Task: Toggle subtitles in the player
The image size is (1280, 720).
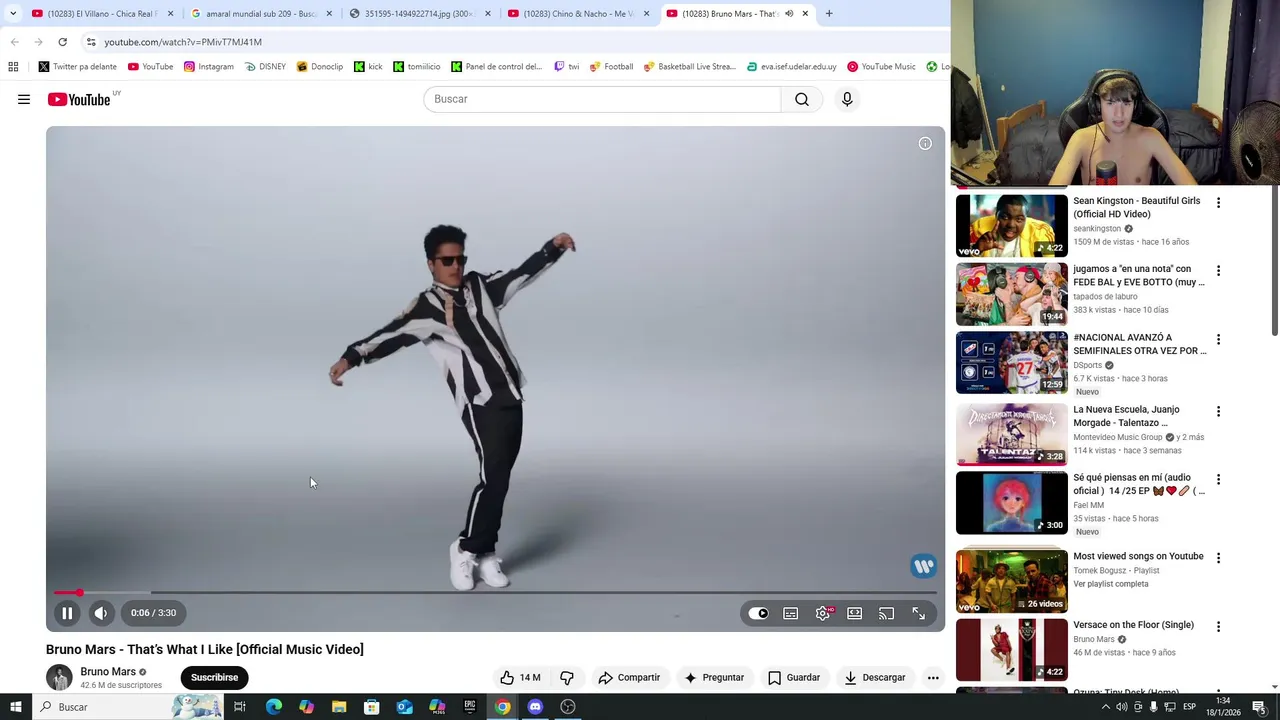Action: coord(791,613)
